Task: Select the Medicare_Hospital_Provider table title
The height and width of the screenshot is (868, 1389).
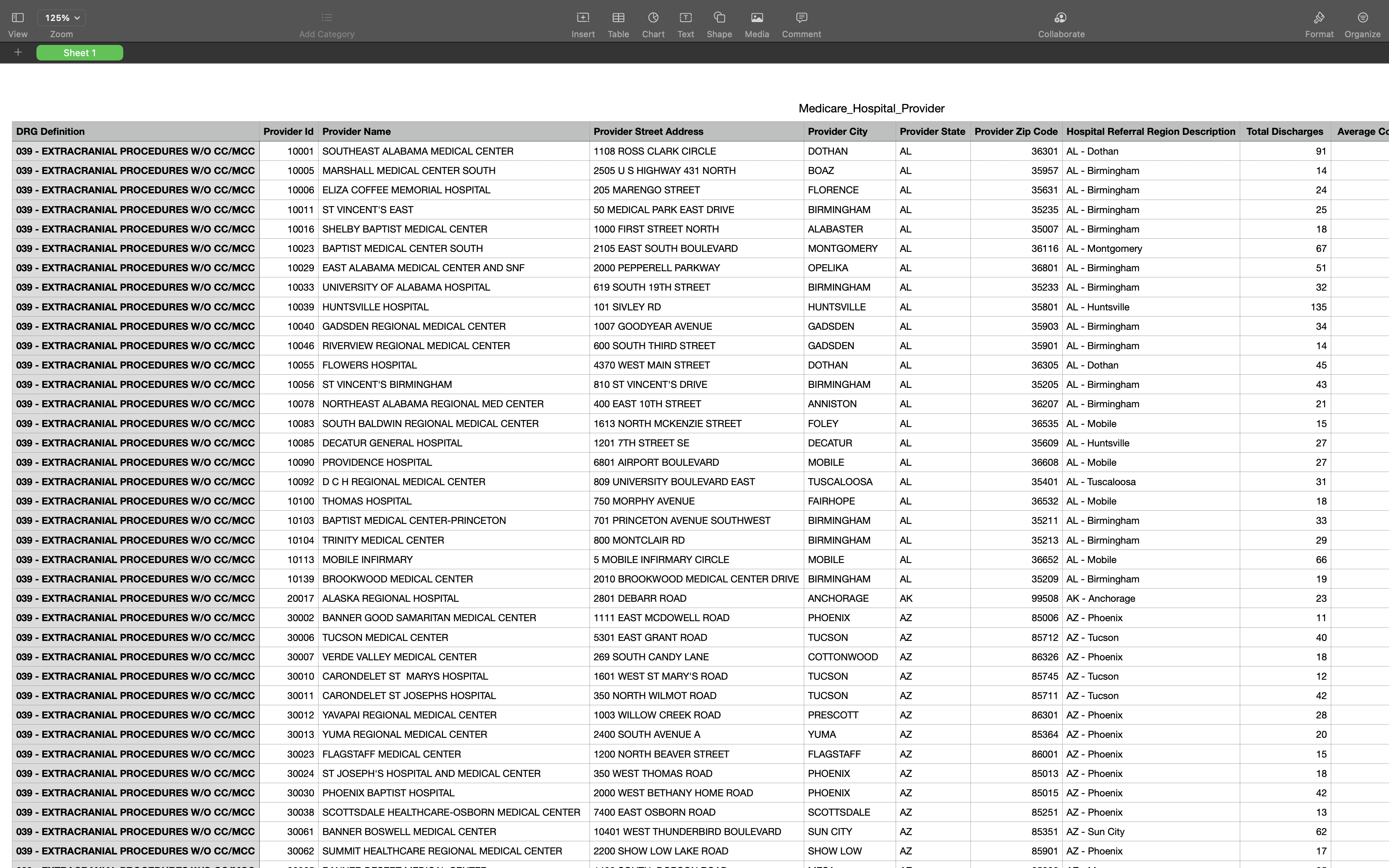Action: [x=871, y=108]
